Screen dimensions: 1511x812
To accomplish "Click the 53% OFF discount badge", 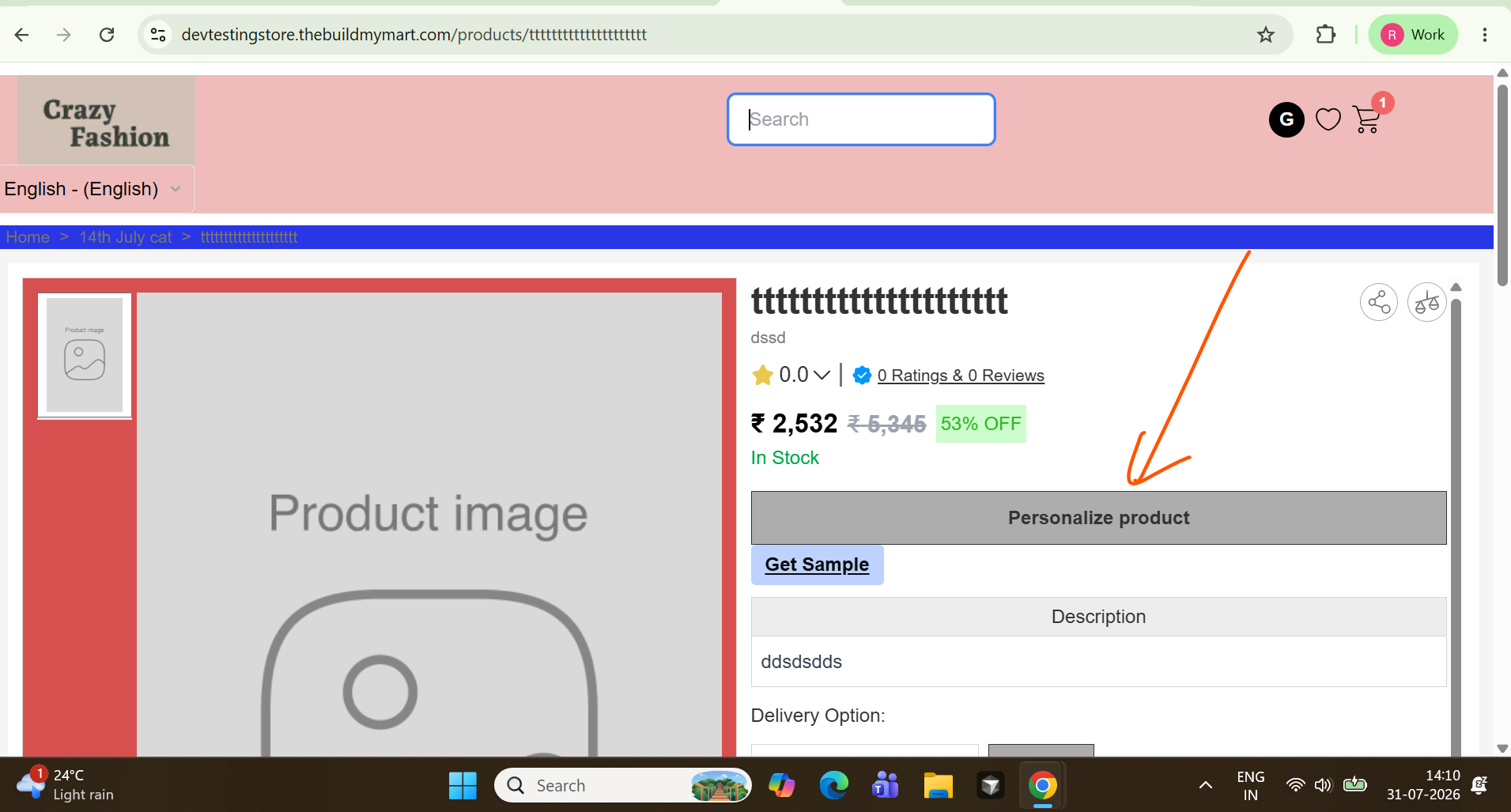I will (x=981, y=424).
